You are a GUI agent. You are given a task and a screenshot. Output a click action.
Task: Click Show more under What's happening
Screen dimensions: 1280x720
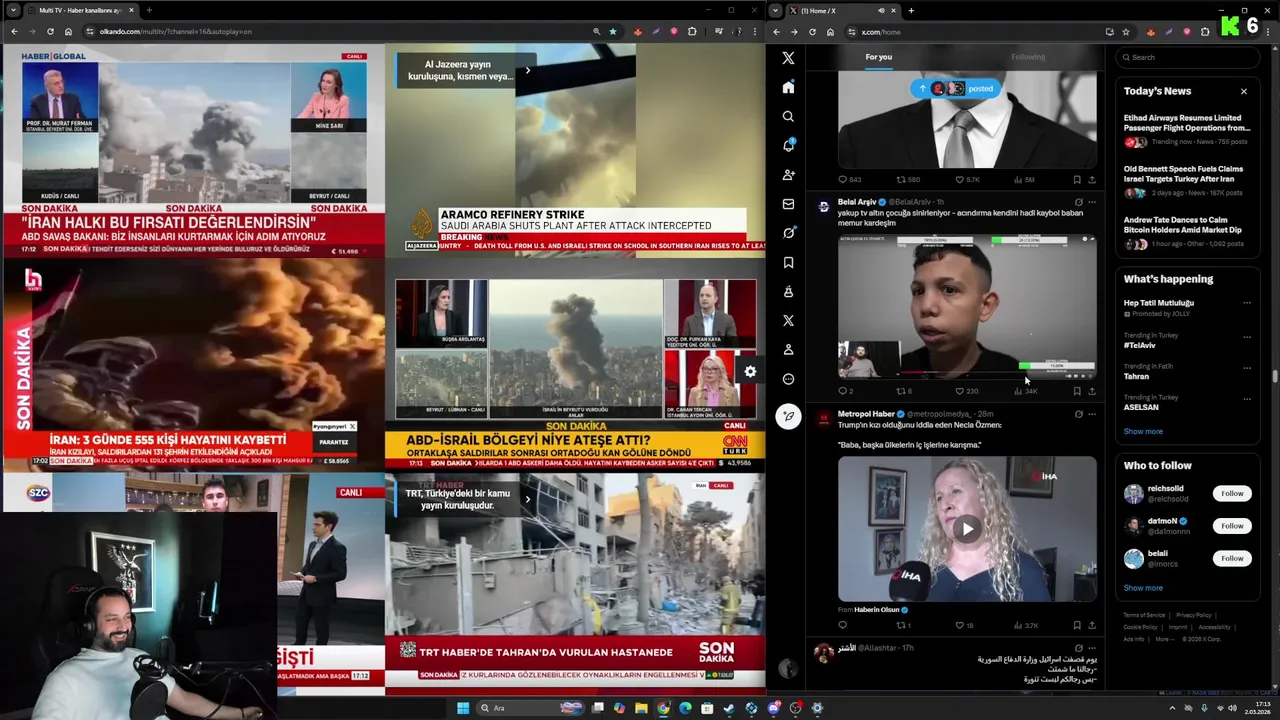[x=1143, y=431]
